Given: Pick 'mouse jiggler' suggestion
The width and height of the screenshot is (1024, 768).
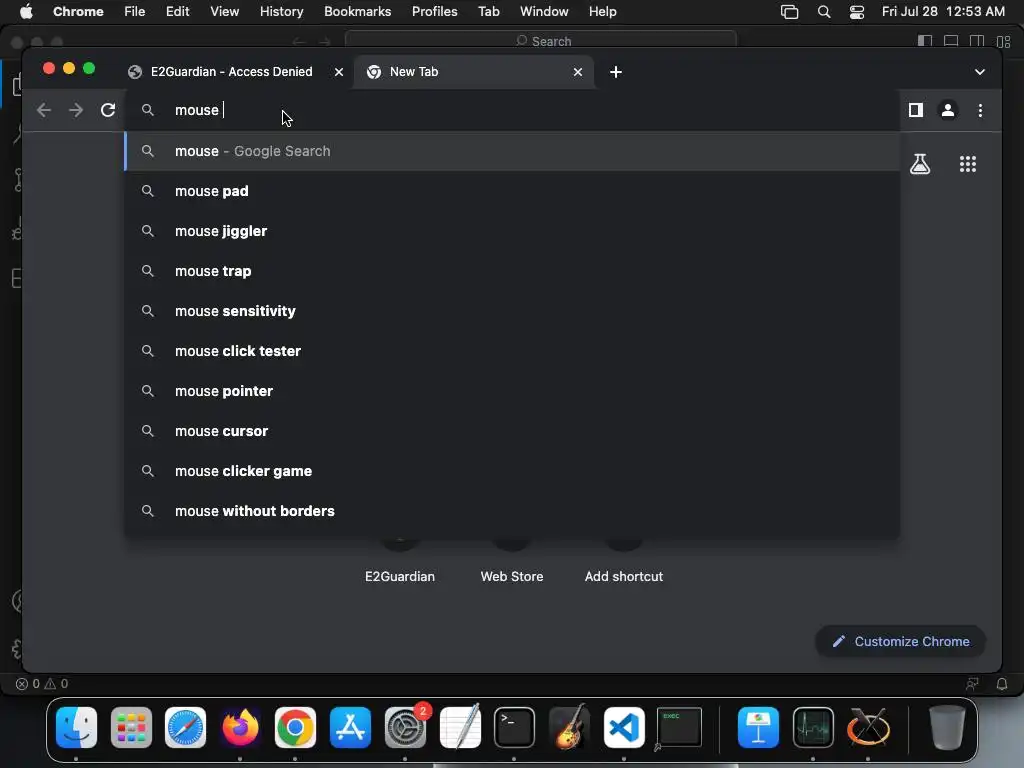Looking at the screenshot, I should click(x=512, y=231).
